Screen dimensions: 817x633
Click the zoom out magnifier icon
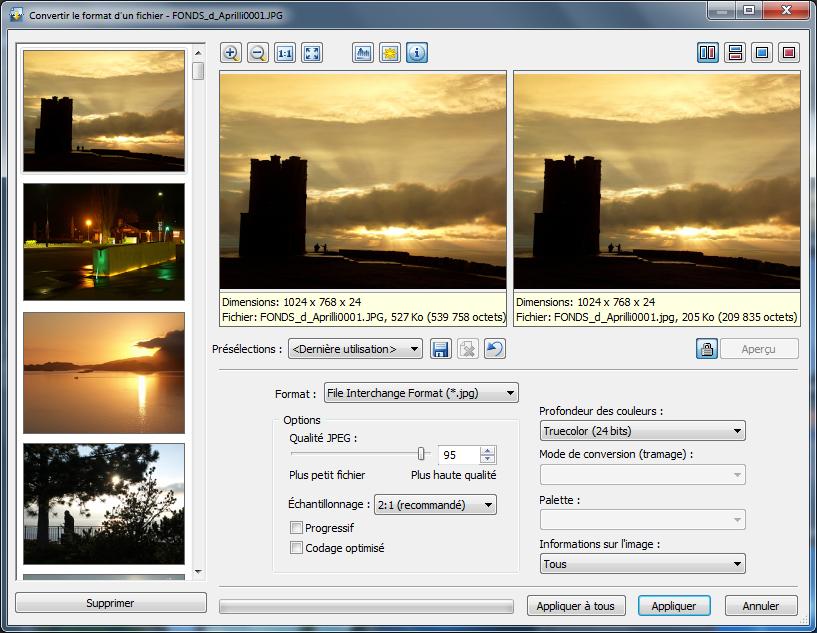tap(258, 53)
